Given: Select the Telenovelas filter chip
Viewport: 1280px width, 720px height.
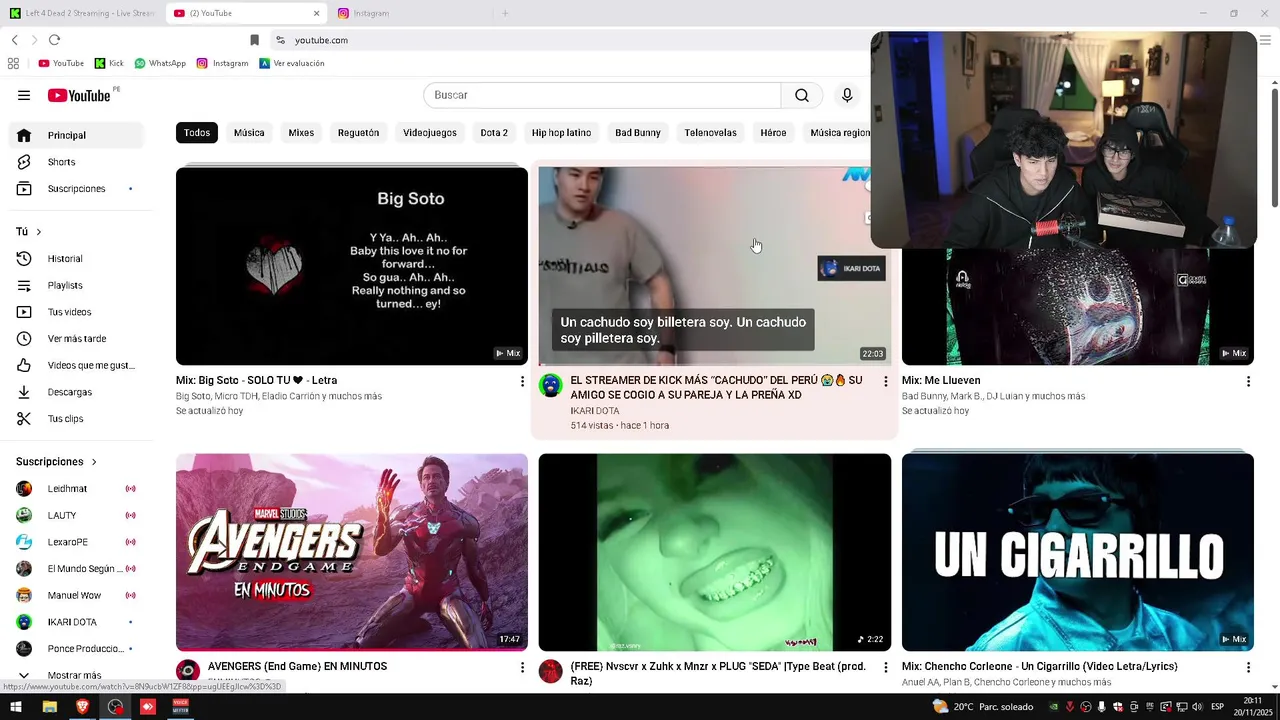Looking at the screenshot, I should point(710,133).
